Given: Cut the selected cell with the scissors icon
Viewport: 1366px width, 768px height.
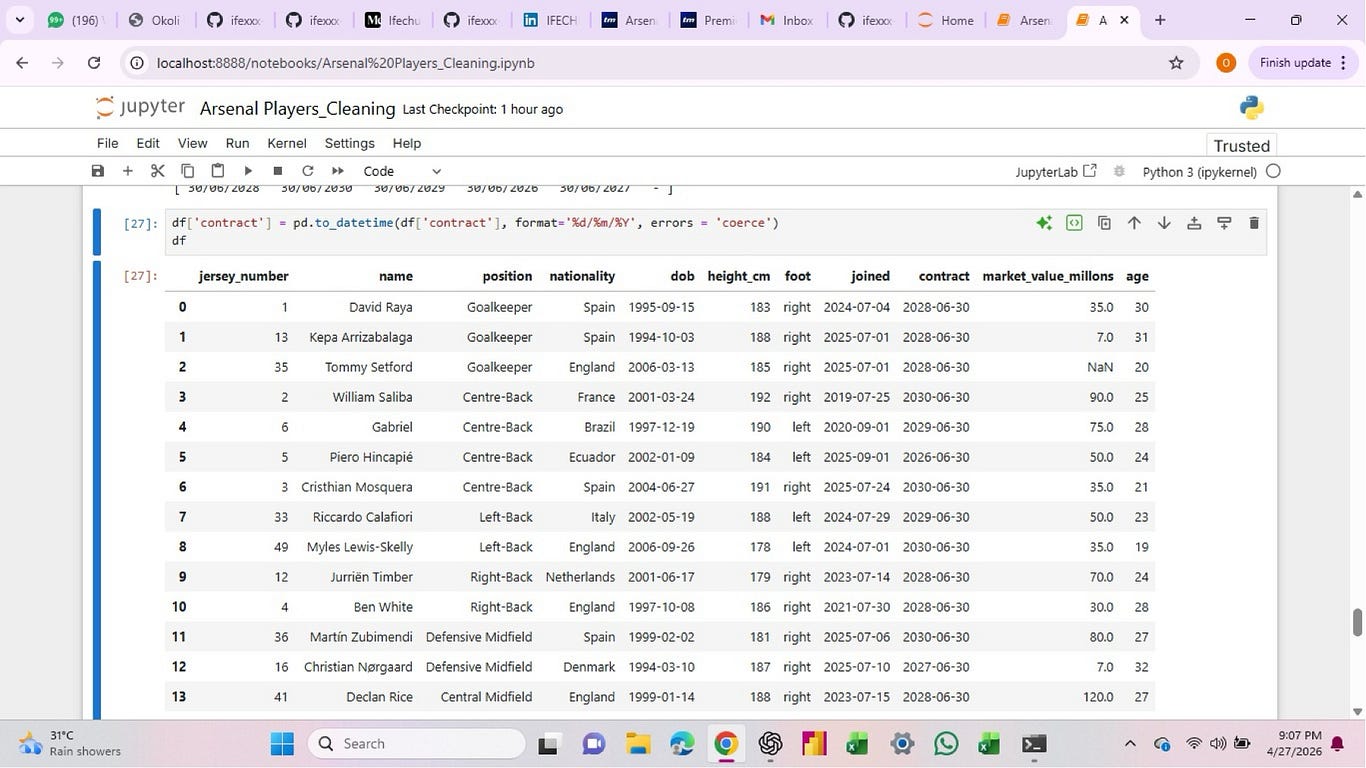Looking at the screenshot, I should click(157, 171).
